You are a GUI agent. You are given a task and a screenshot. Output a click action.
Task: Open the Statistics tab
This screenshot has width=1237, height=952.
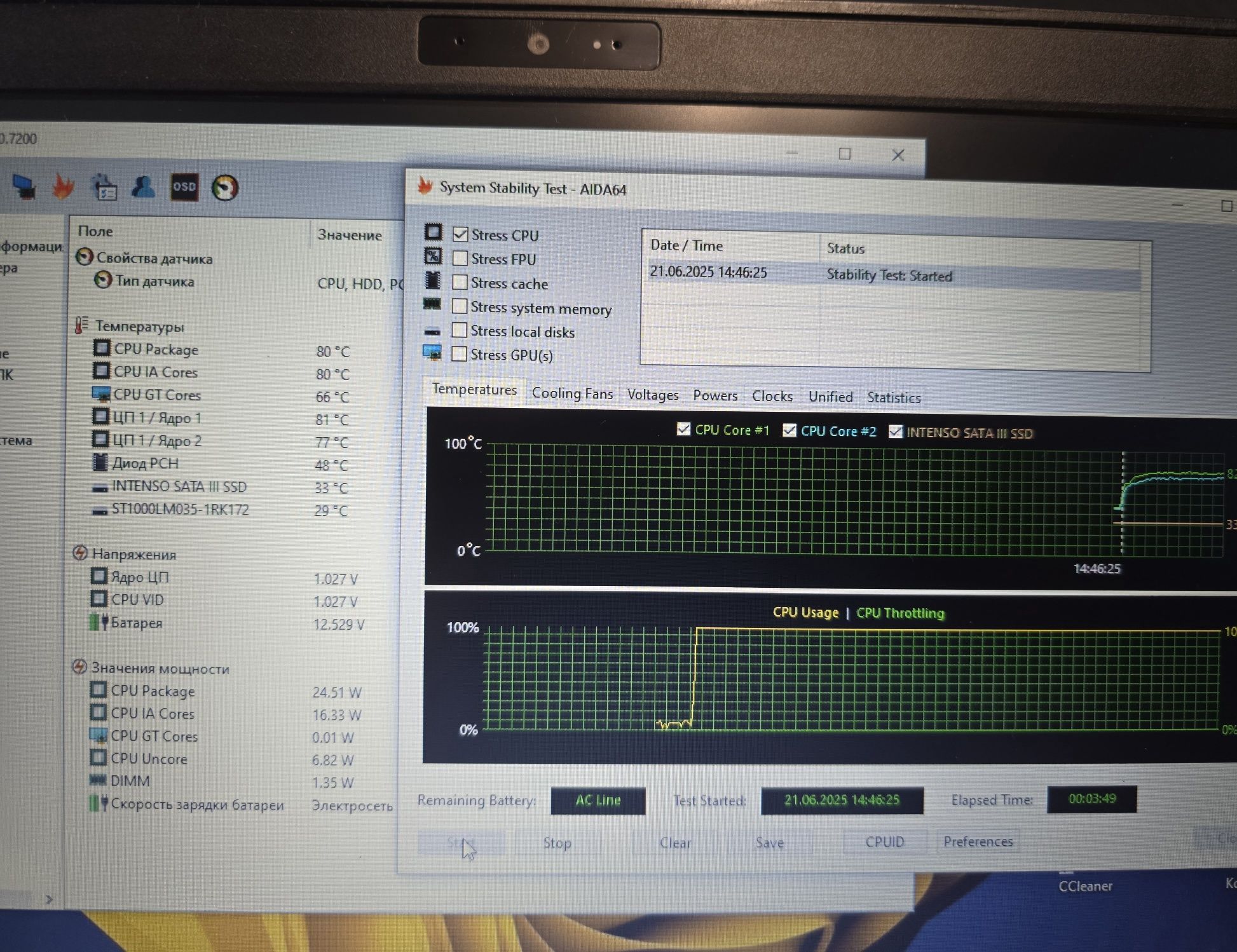(x=894, y=397)
